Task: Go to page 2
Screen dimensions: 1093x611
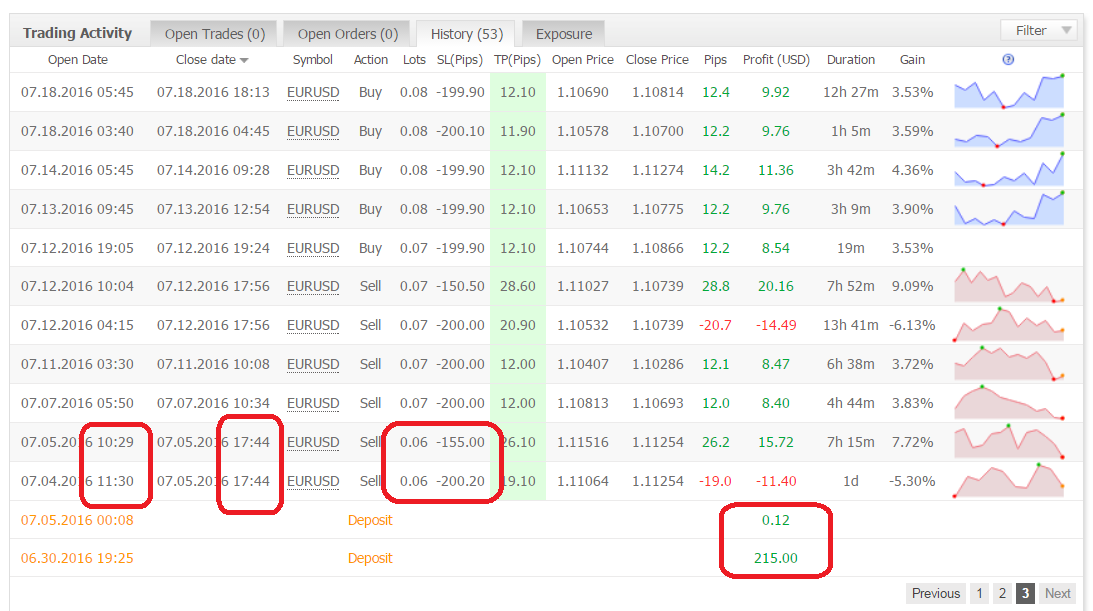Action: tap(1002, 594)
